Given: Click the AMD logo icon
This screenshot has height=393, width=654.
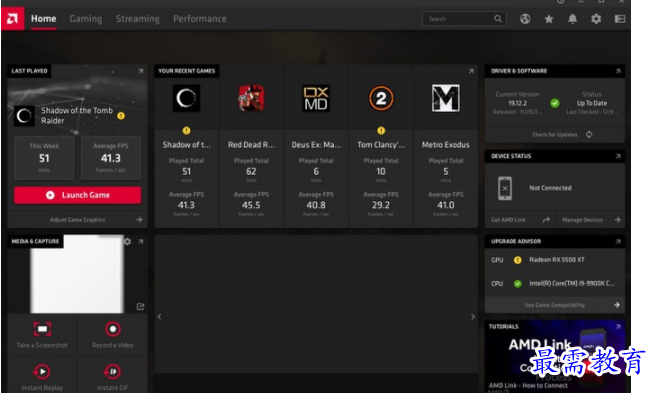Looking at the screenshot, I should tap(13, 19).
